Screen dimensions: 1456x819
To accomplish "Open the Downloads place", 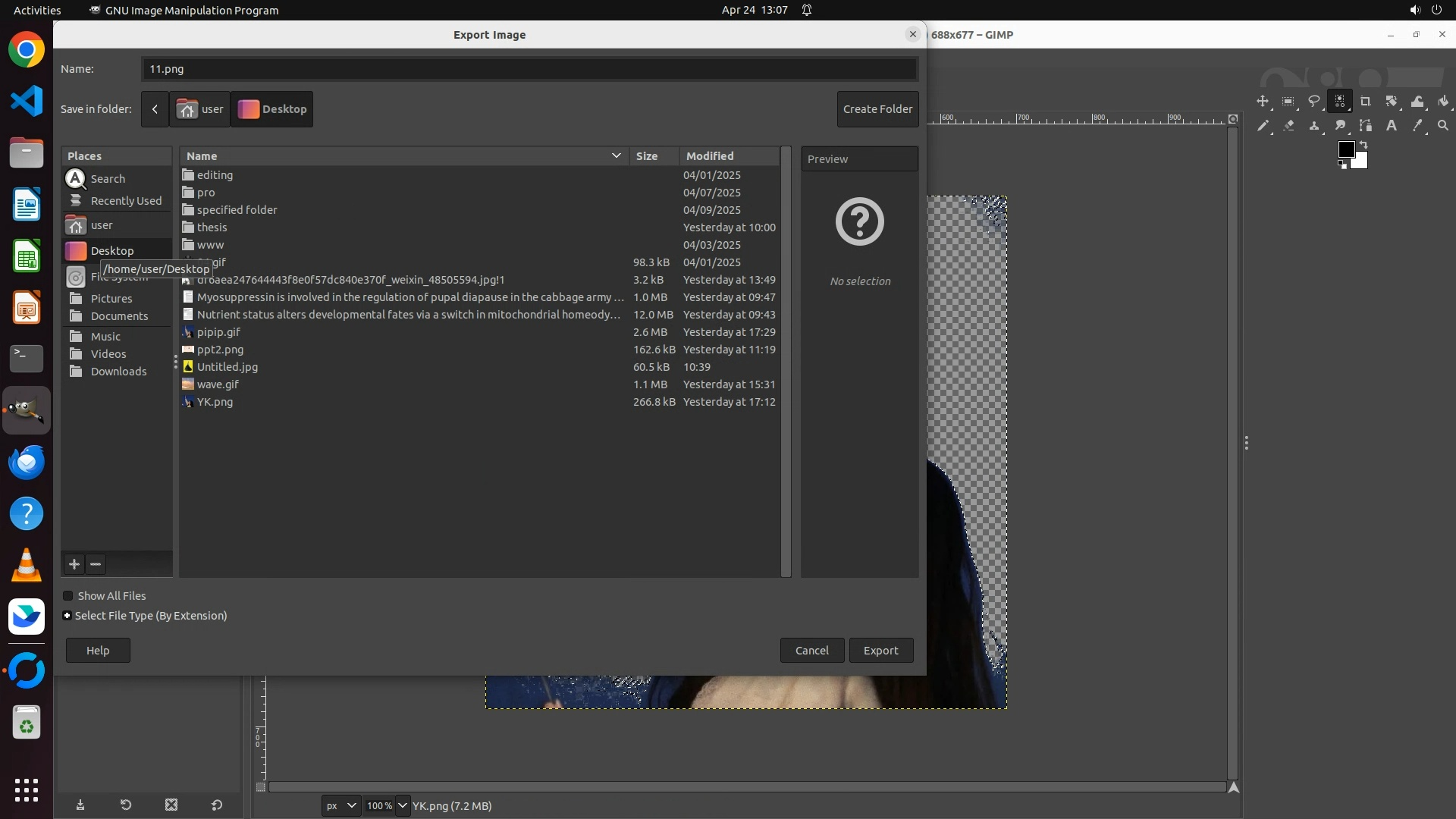I will 118,372.
